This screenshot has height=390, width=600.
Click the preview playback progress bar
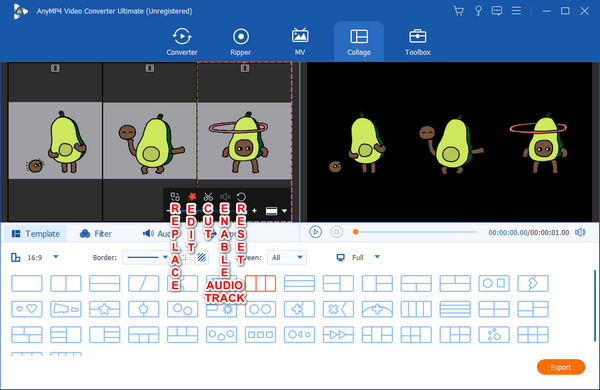(x=416, y=232)
